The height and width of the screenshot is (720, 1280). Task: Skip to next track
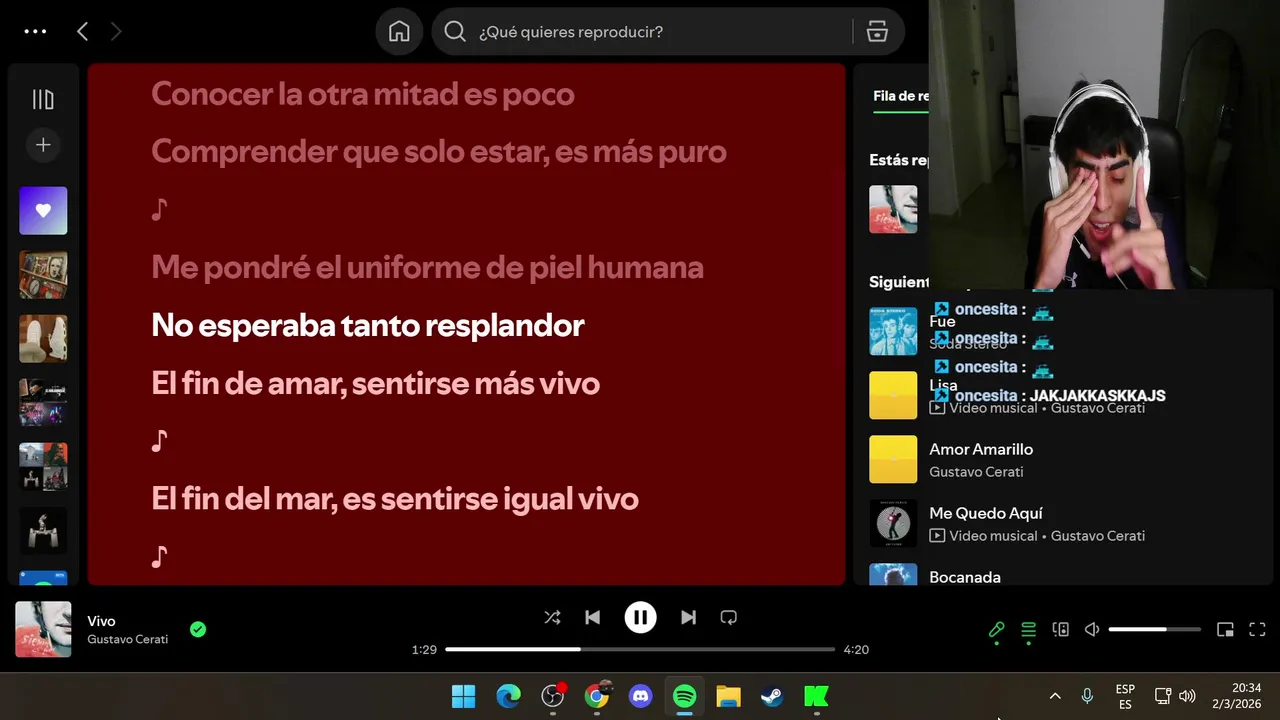tap(688, 618)
